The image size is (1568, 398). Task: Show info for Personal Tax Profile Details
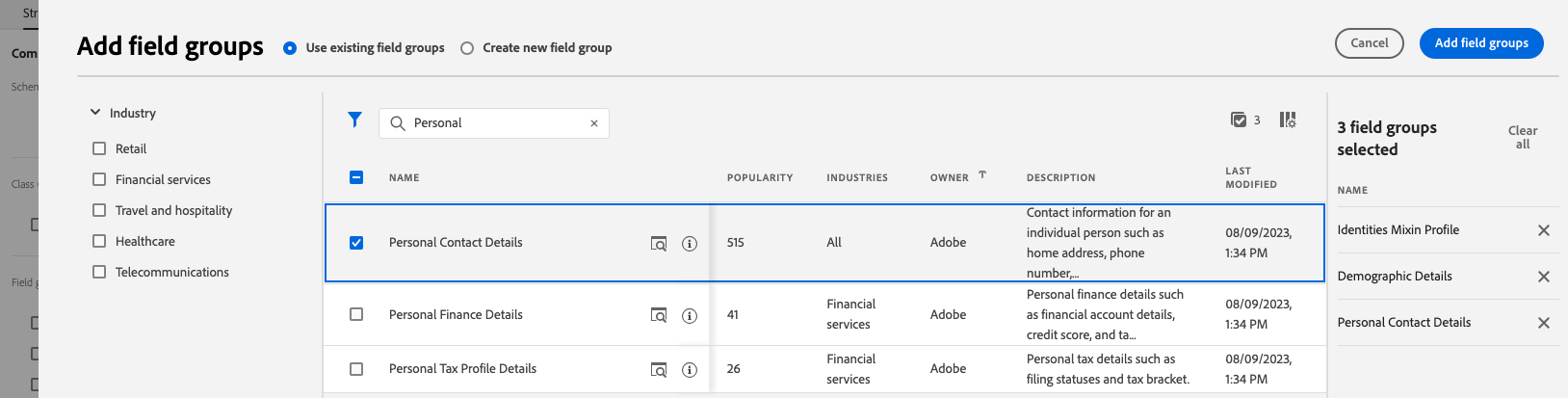click(690, 370)
